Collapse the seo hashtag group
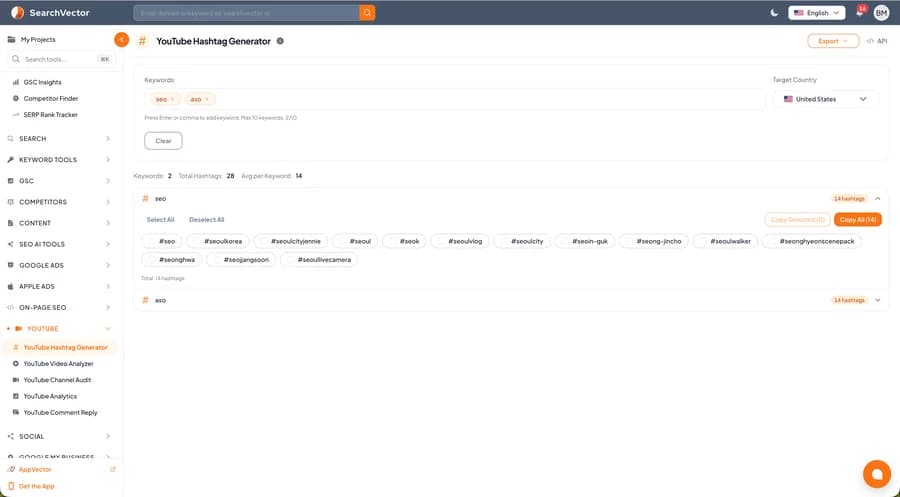This screenshot has height=497, width=900. pyautogui.click(x=878, y=199)
